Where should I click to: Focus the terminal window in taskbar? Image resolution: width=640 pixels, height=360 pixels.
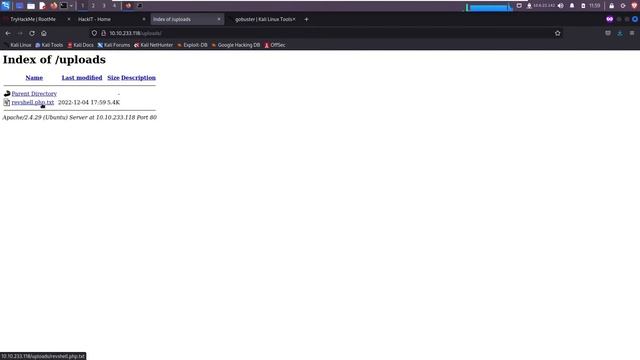coord(140,6)
